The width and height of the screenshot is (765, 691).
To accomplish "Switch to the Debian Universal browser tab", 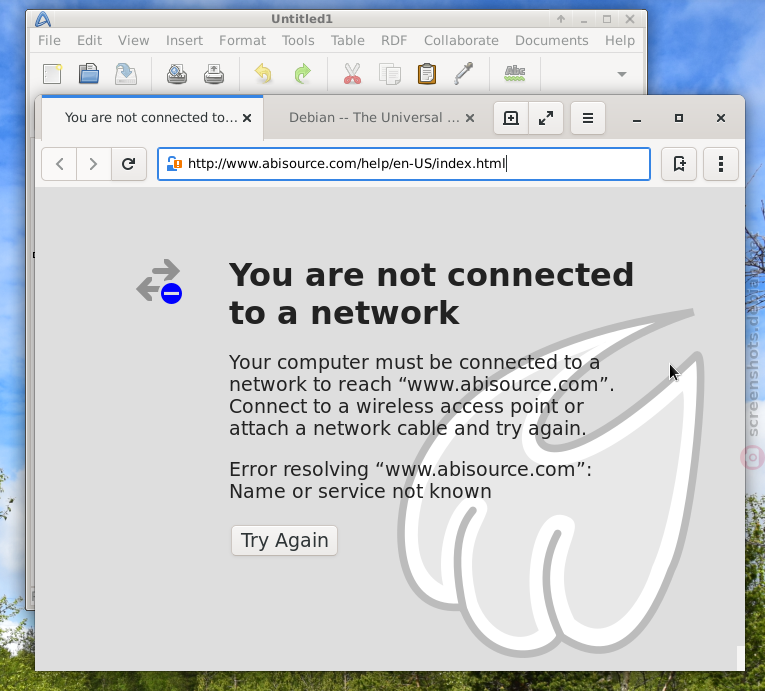I will point(374,118).
